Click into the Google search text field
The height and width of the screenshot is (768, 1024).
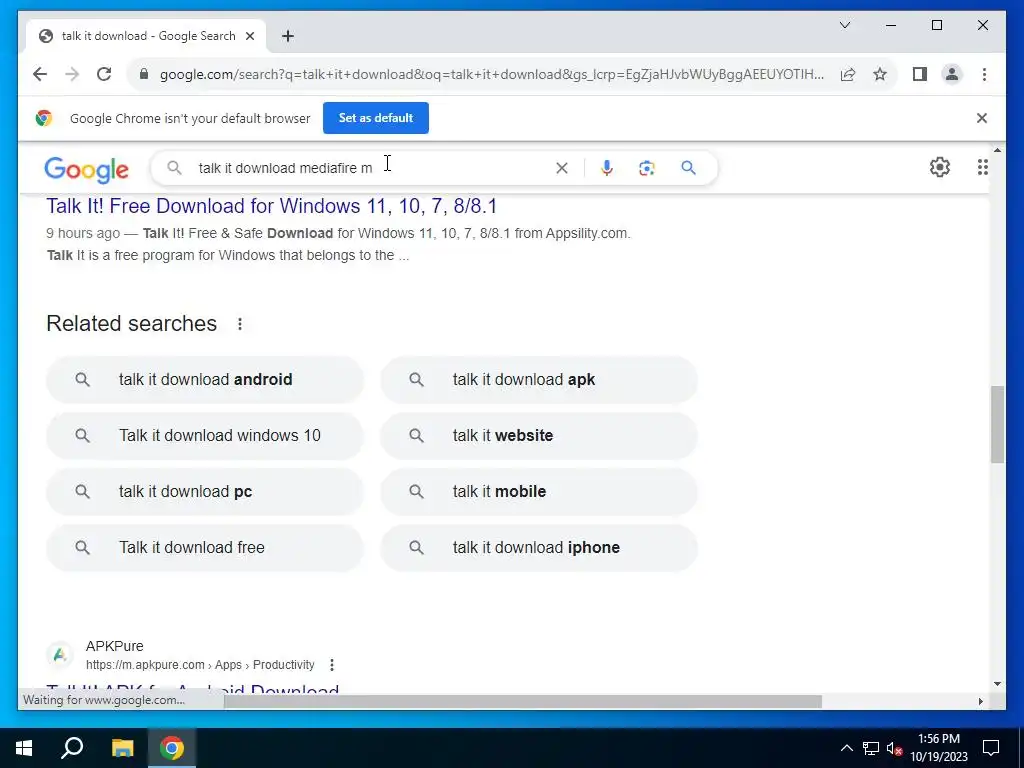(x=372, y=168)
